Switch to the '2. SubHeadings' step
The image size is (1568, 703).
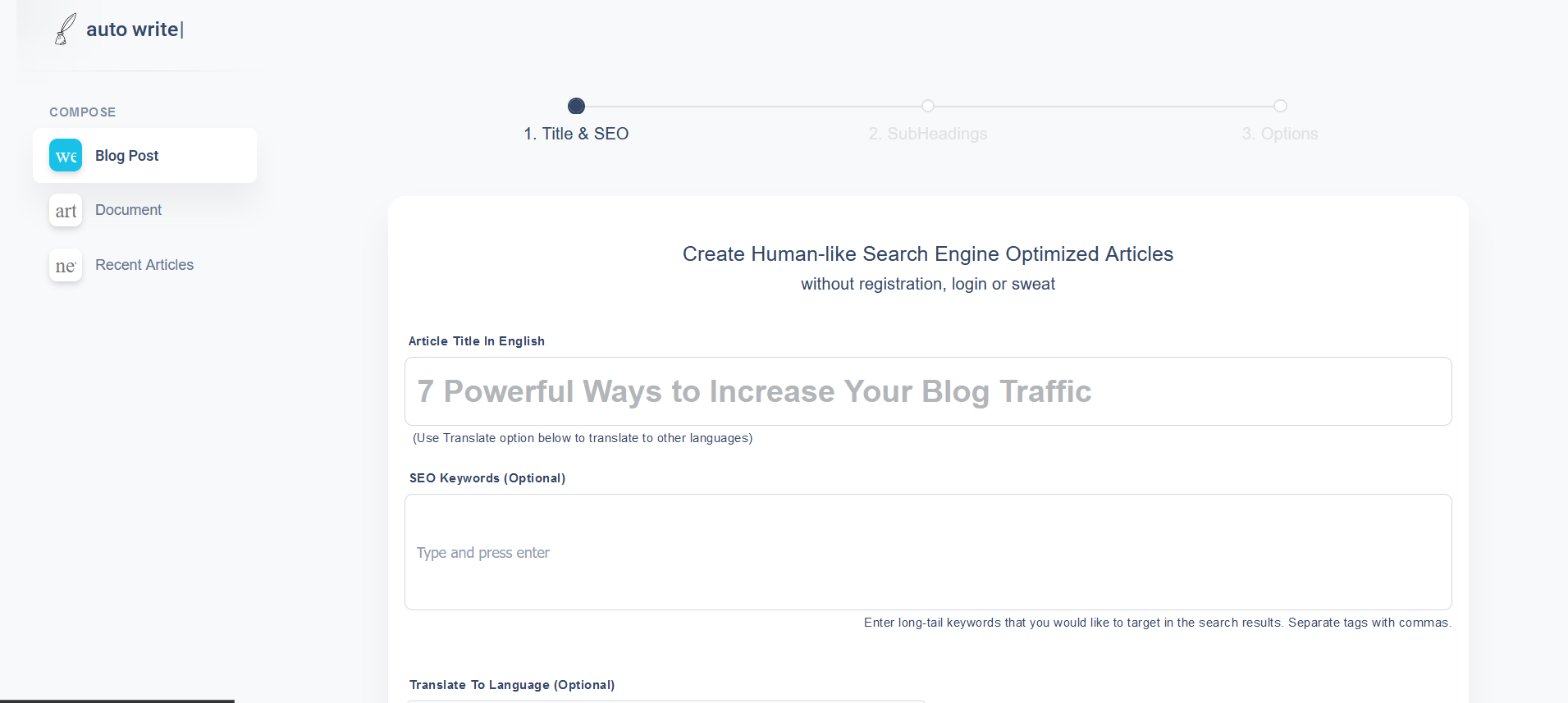(x=928, y=134)
